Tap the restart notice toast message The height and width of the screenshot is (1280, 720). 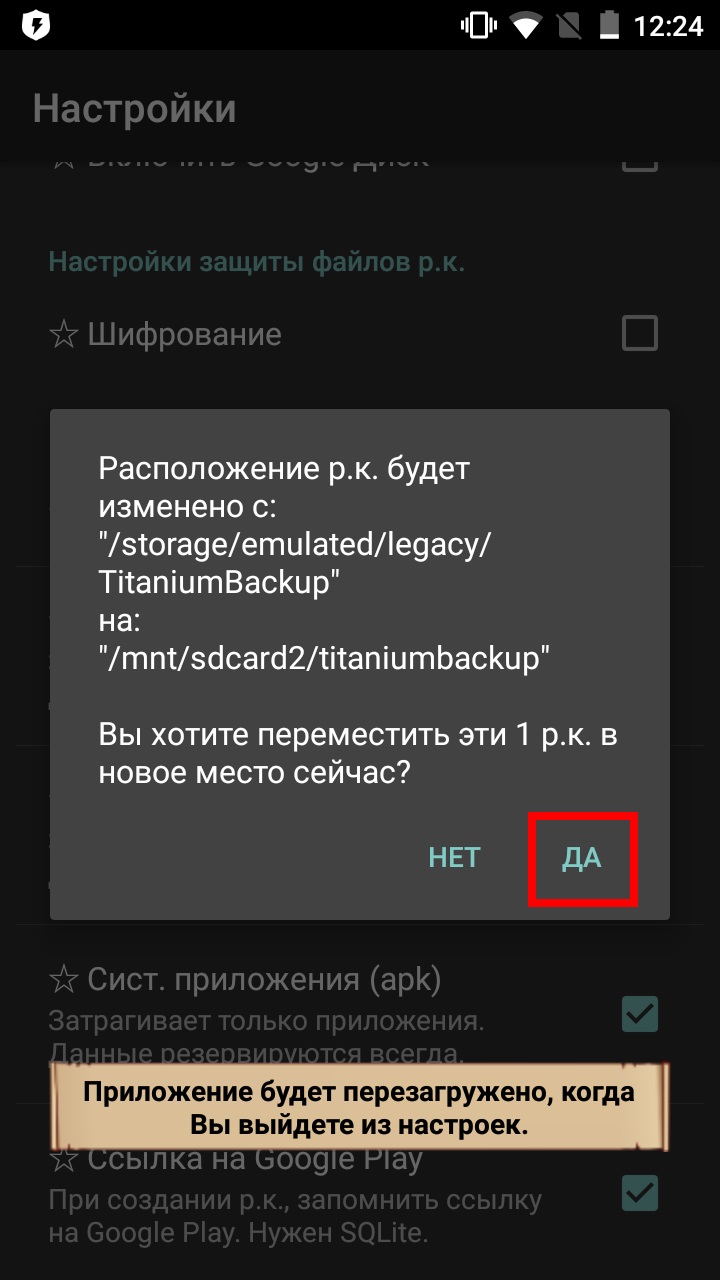pos(359,1108)
